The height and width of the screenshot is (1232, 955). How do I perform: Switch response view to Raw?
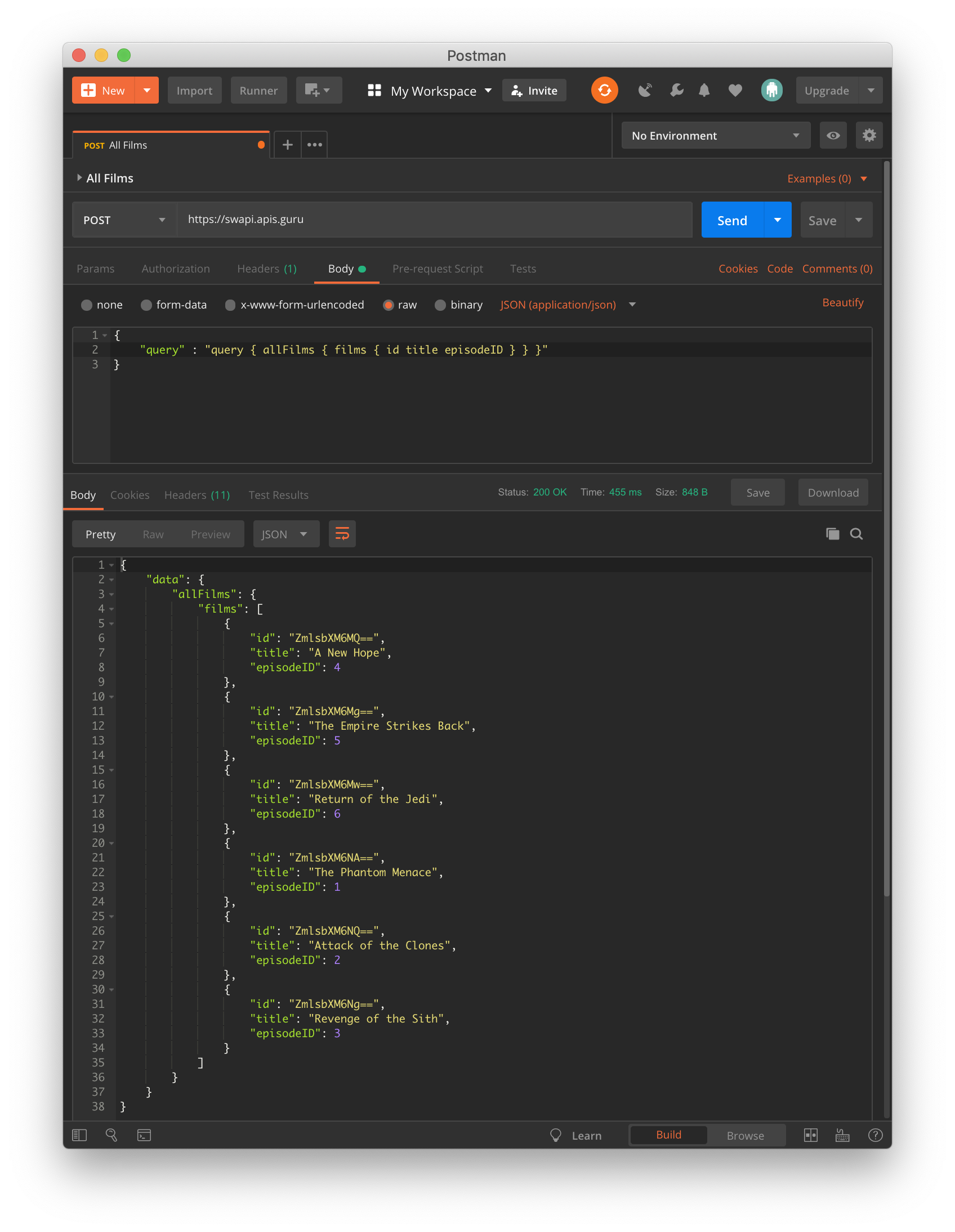(x=153, y=534)
